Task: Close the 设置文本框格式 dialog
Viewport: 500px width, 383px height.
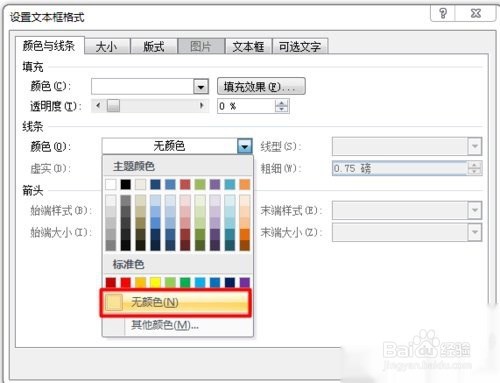Action: click(476, 13)
